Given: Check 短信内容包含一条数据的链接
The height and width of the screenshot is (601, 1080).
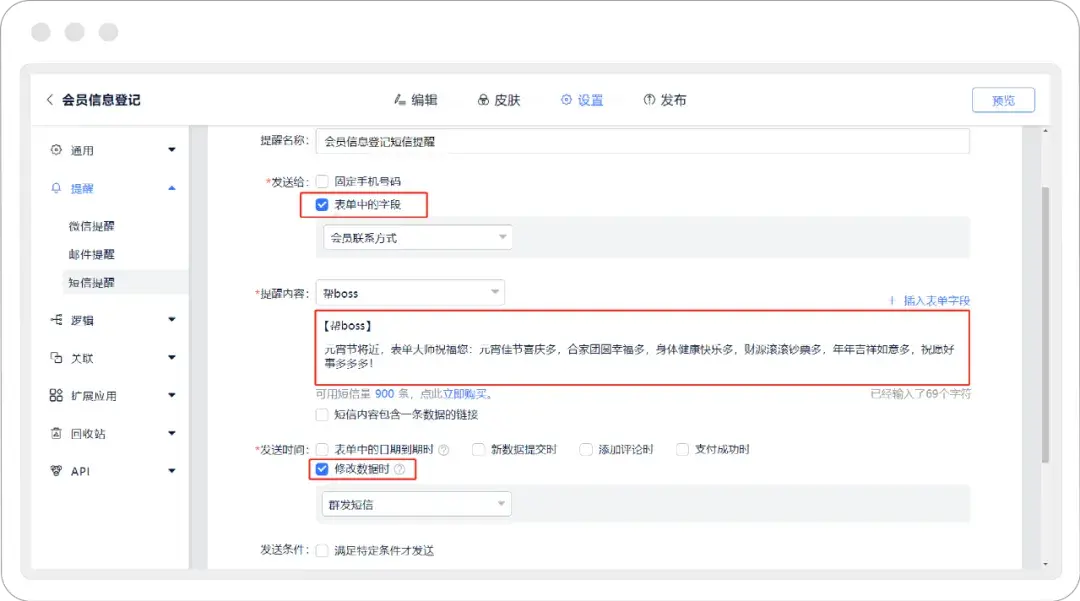Looking at the screenshot, I should tap(322, 414).
